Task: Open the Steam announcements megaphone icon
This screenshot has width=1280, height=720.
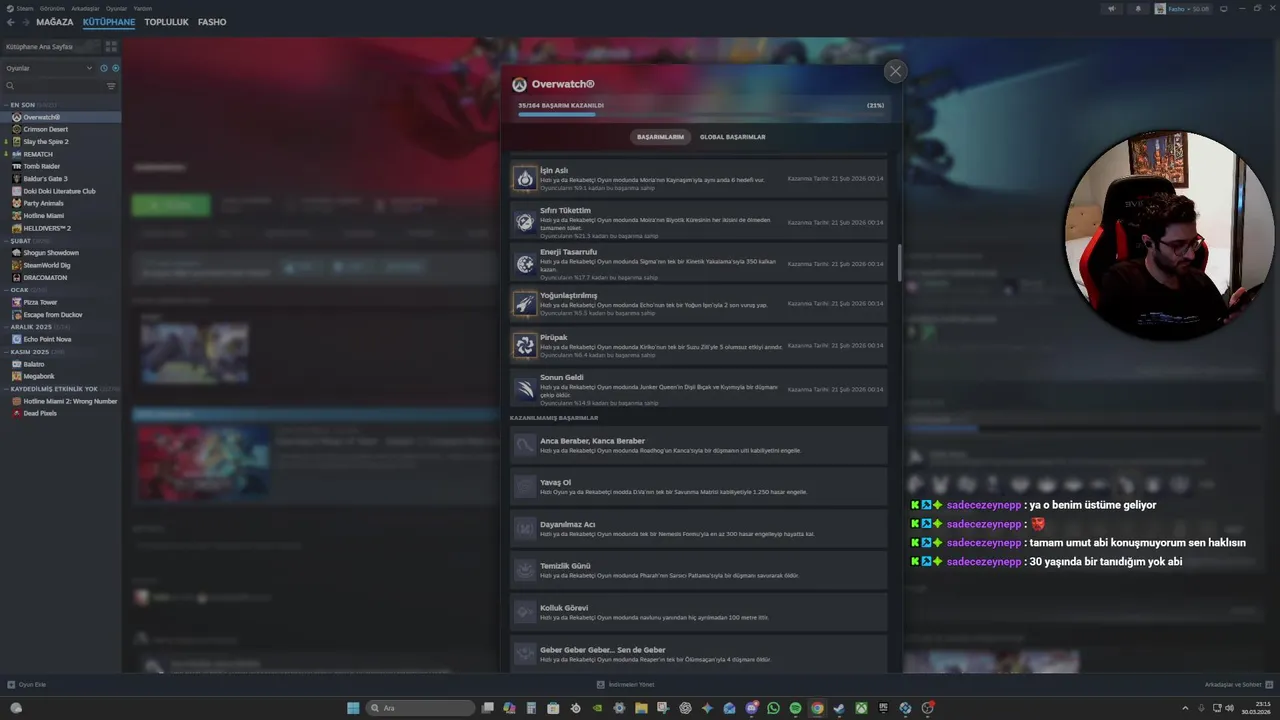Action: pos(1111,8)
